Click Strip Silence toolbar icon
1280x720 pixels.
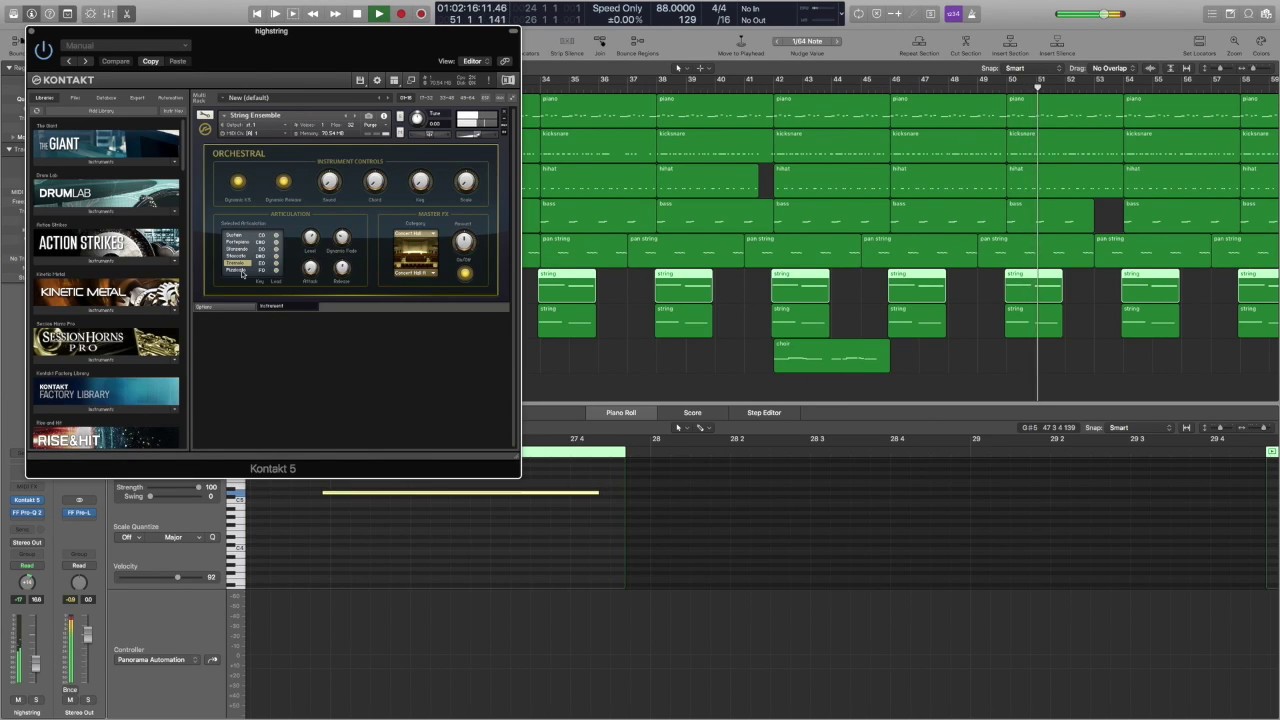coord(567,45)
